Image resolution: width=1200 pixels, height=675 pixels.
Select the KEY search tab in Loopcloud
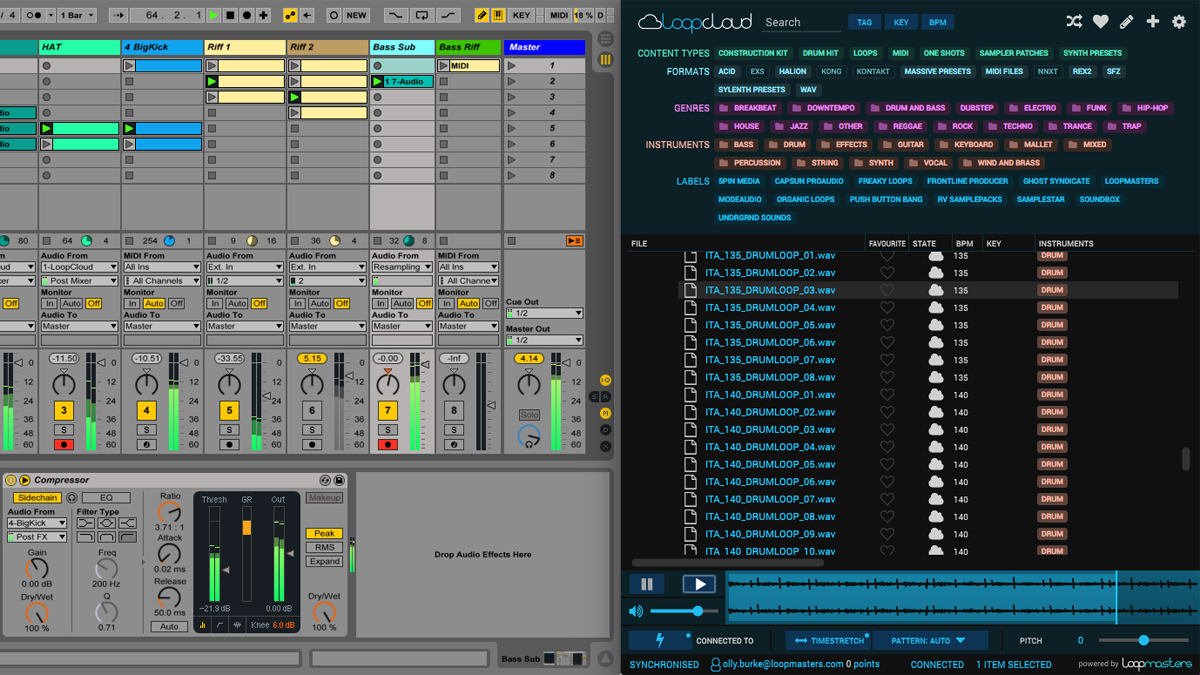click(x=901, y=22)
